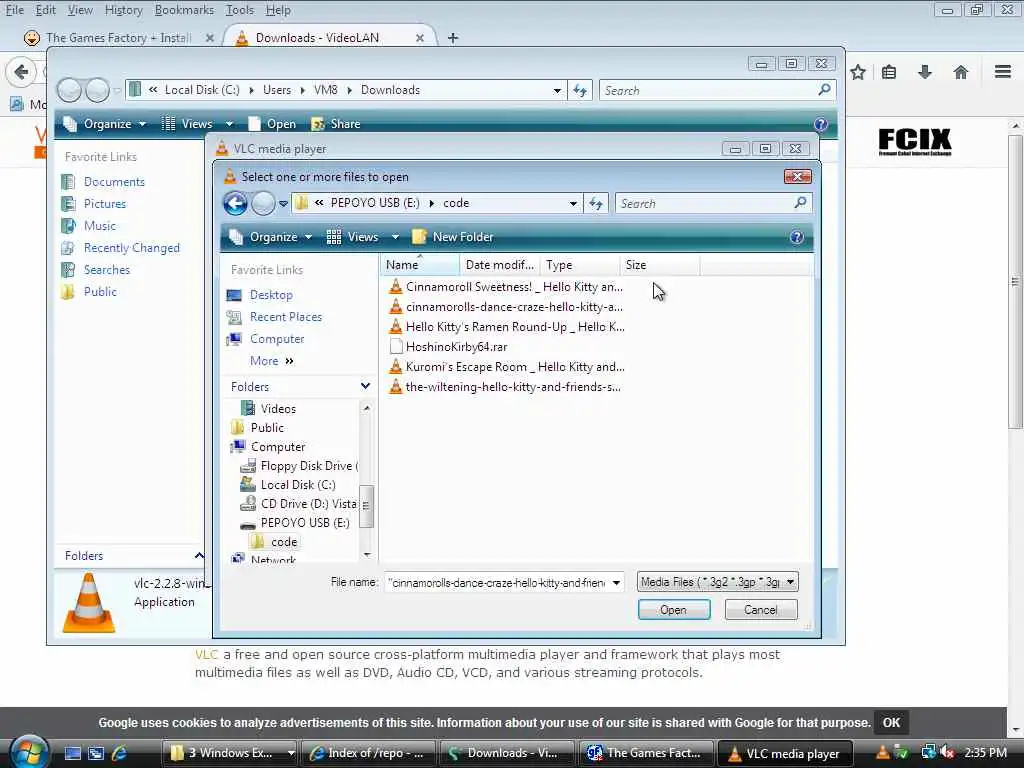Select PEPOYO USB (E:) in folder tree
Viewport: 1024px width, 768px height.
click(295, 523)
